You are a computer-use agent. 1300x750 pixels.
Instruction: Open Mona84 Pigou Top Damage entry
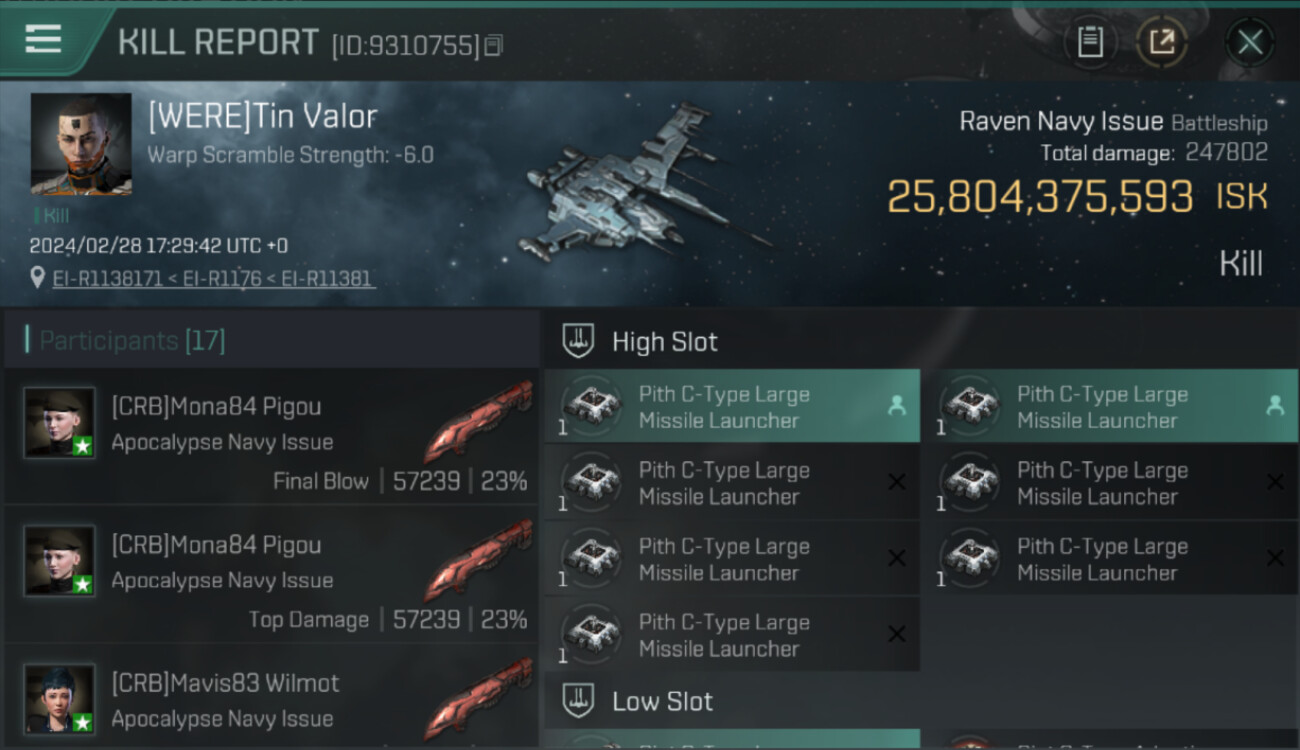coord(271,575)
